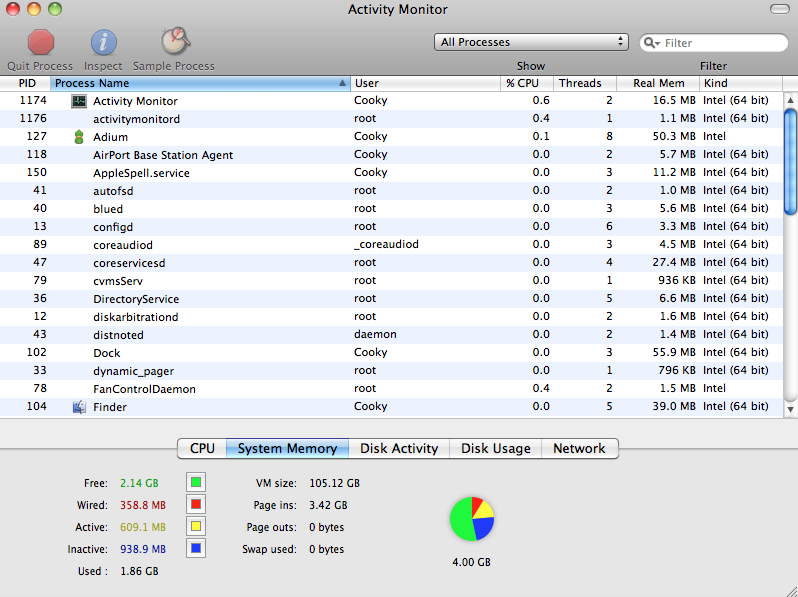Select the AirPort Base Station Agent row
The height and width of the screenshot is (597, 798).
(x=391, y=155)
